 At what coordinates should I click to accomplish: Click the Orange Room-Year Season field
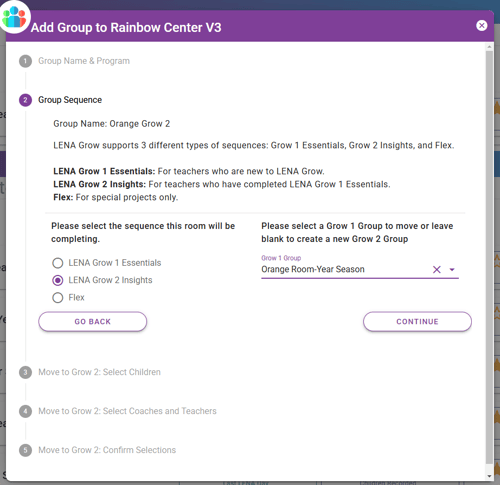(x=345, y=269)
